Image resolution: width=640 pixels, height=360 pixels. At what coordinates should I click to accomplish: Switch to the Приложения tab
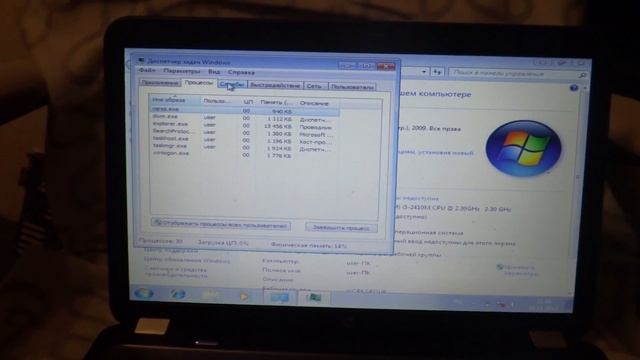[x=160, y=83]
